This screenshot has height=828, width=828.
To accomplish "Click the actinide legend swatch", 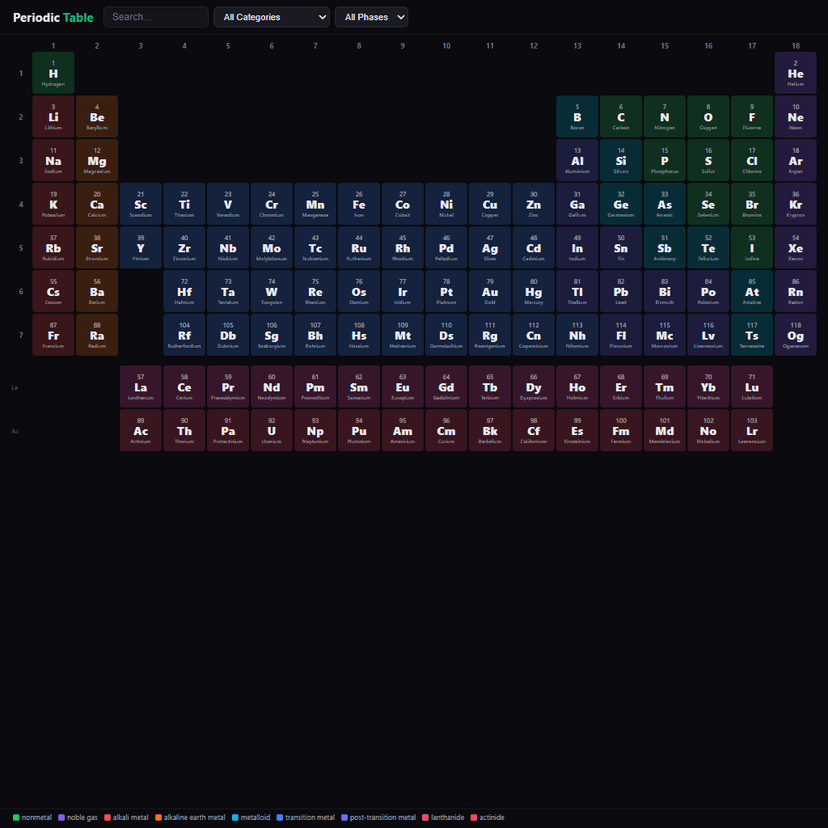I will (474, 817).
